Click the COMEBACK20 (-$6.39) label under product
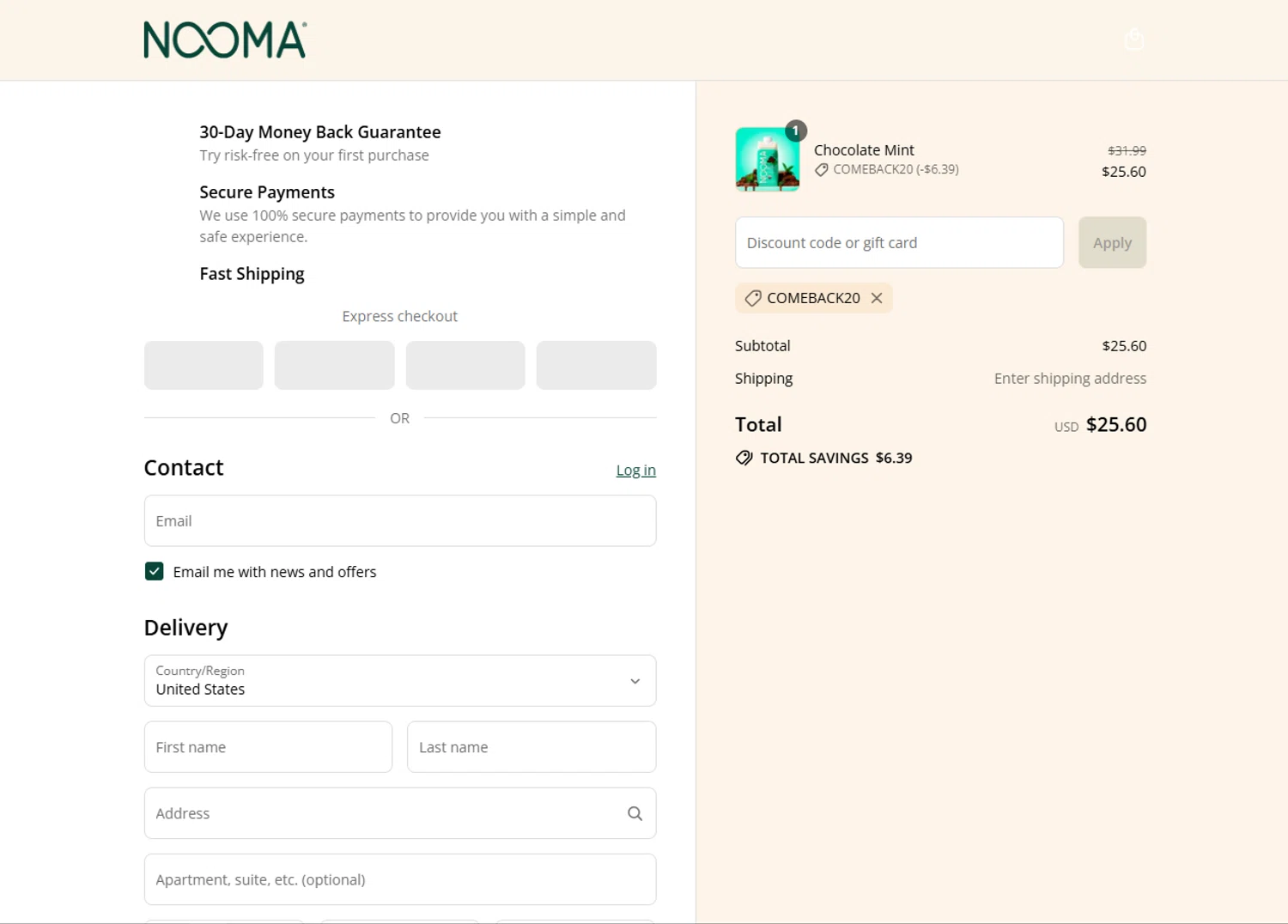 pyautogui.click(x=896, y=169)
